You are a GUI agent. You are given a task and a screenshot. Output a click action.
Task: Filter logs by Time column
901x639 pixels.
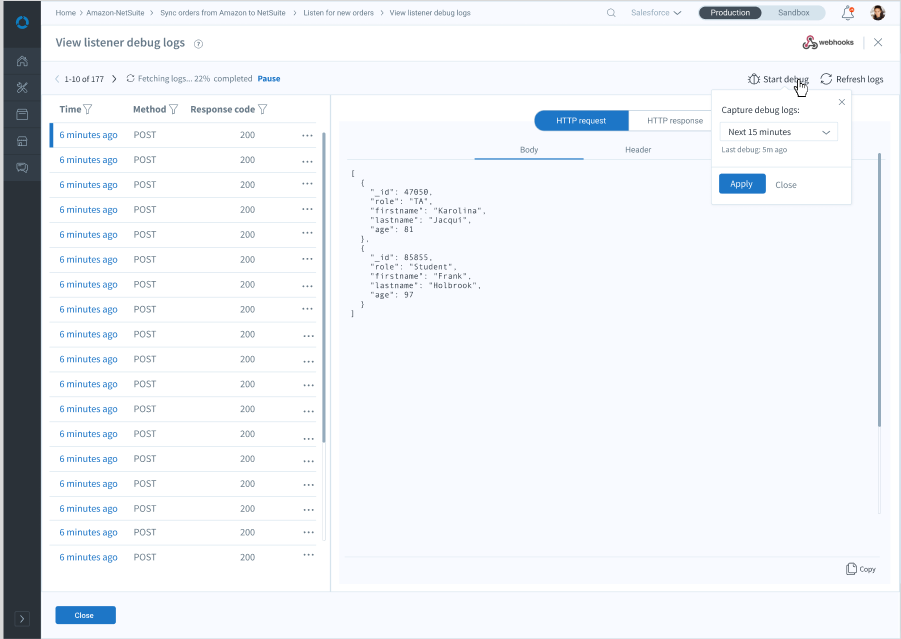88,109
